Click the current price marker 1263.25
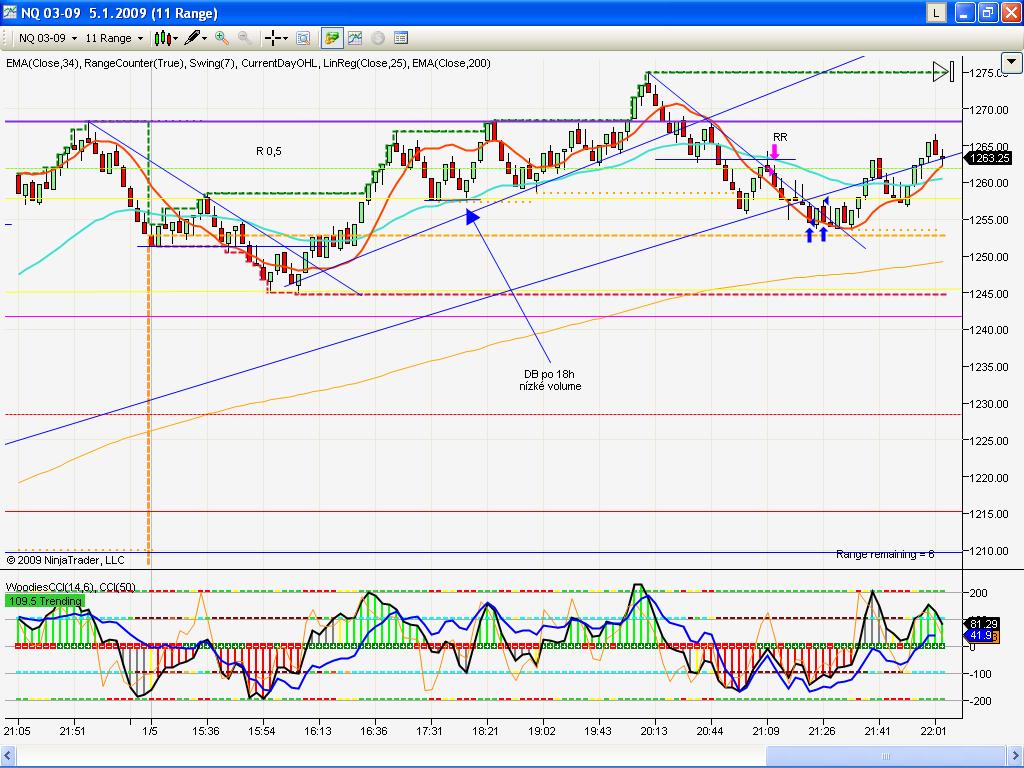Viewport: 1024px width, 768px height. tap(990, 158)
